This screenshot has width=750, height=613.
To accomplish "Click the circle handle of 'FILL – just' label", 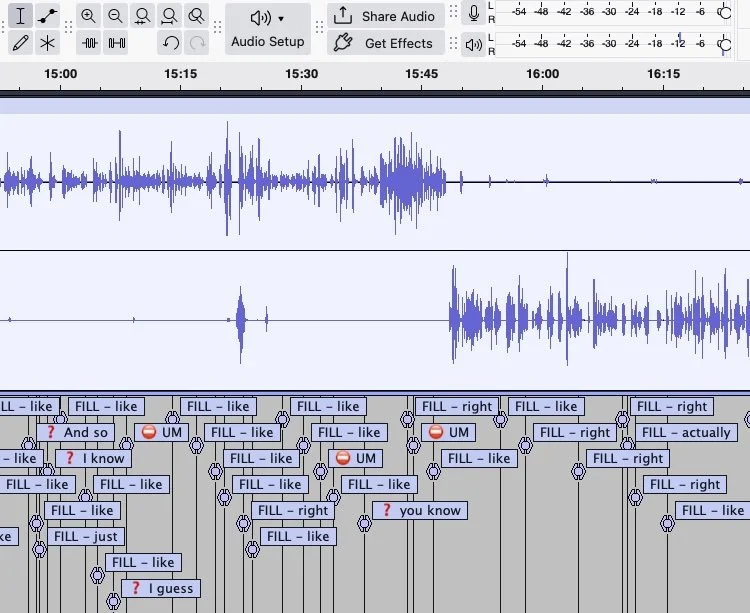I will click(39, 549).
